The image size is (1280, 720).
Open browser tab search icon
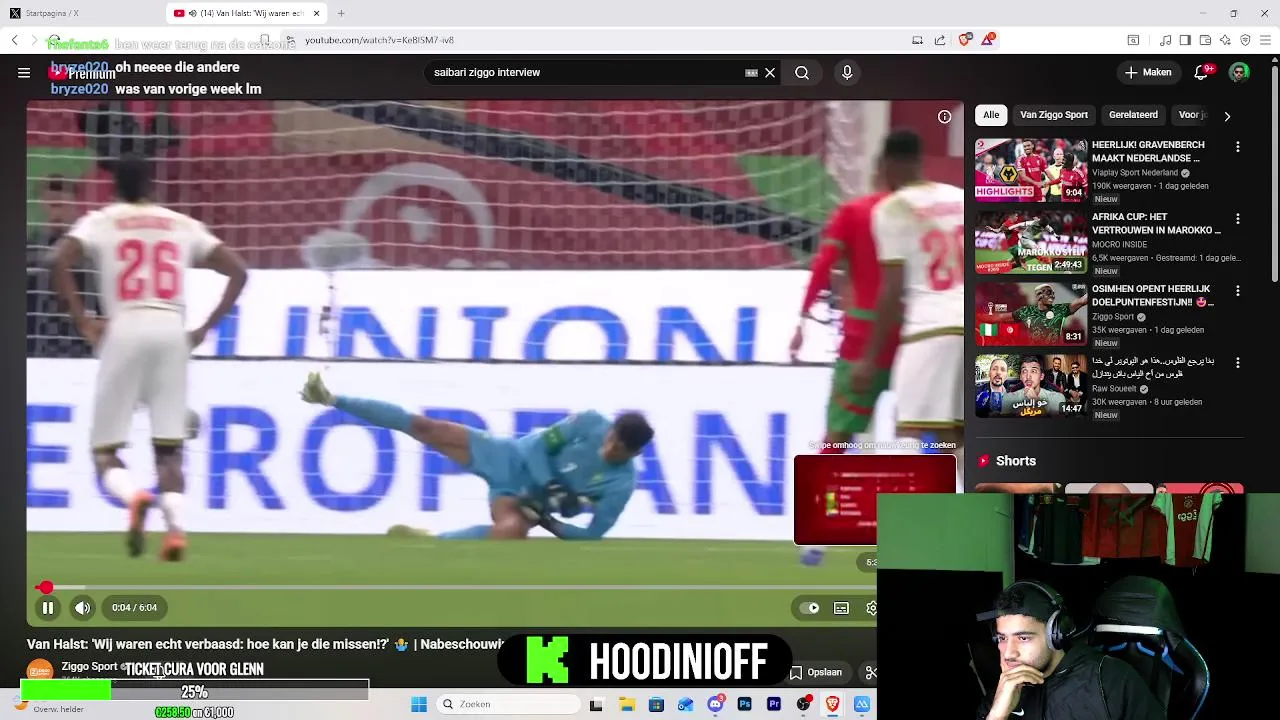tap(1133, 40)
